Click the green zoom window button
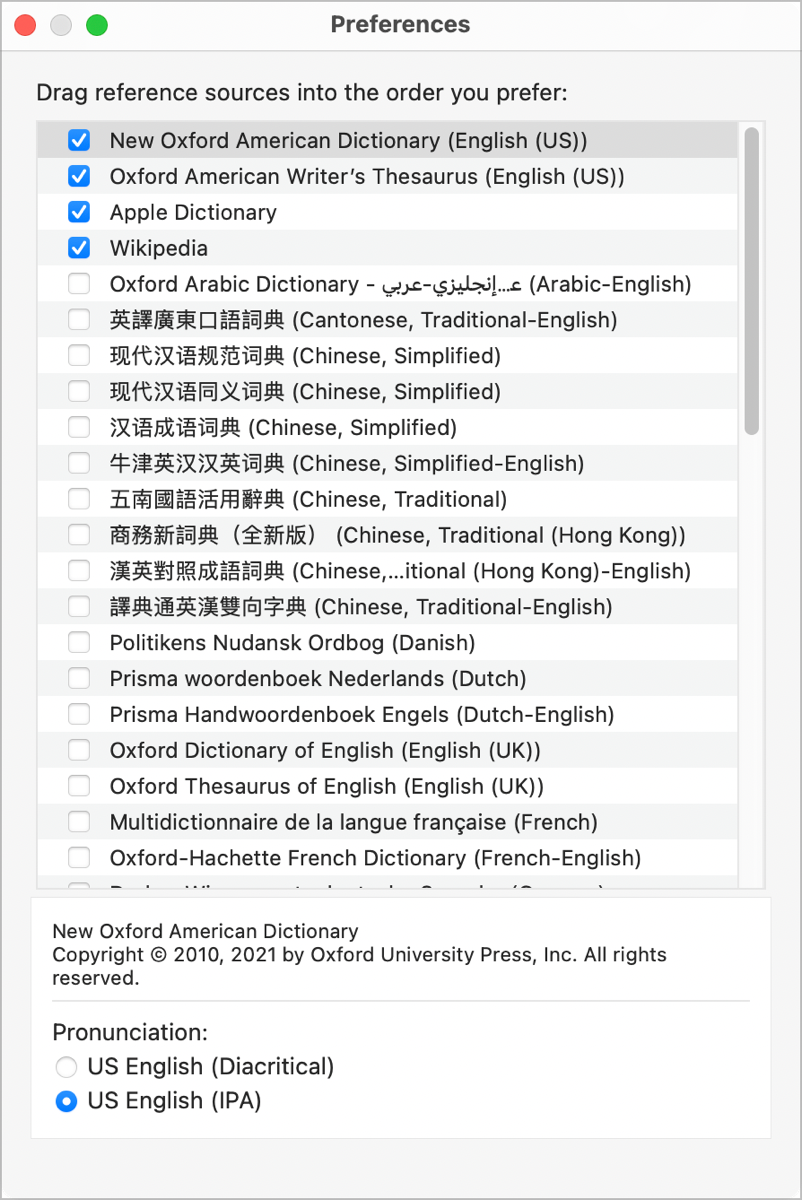Image resolution: width=802 pixels, height=1200 pixels. coord(97,25)
